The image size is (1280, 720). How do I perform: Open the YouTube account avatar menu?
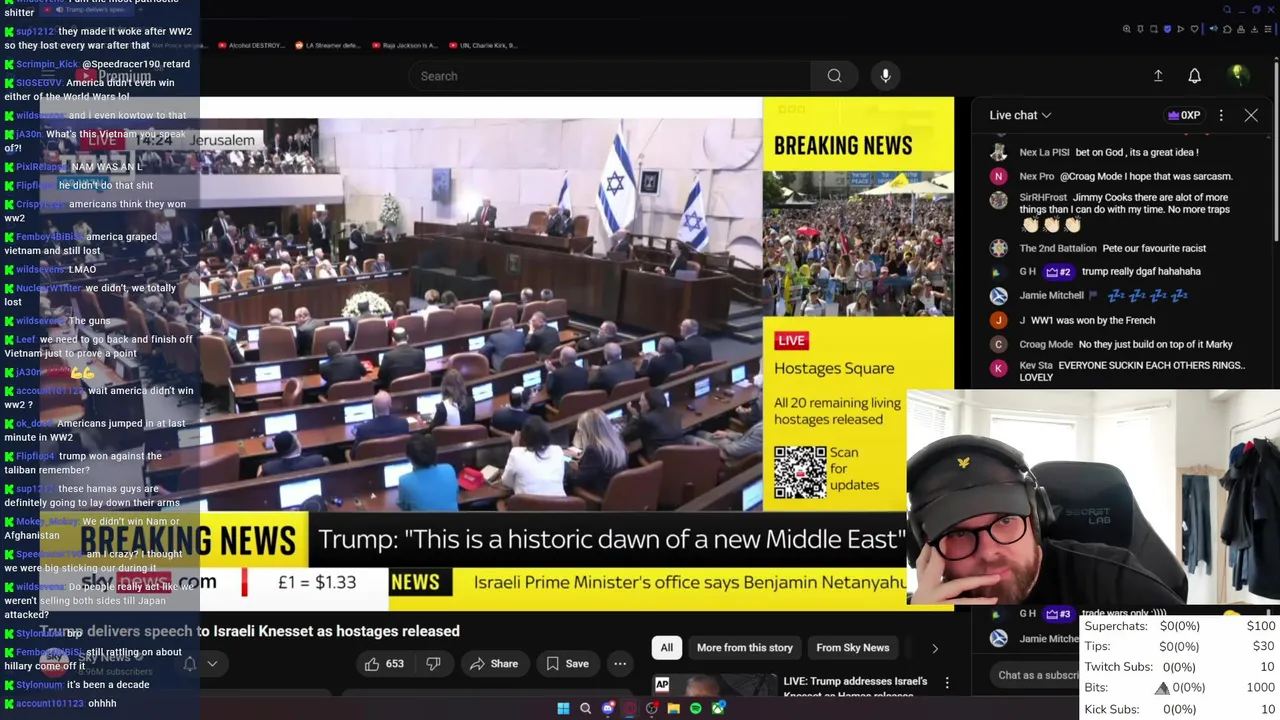1238,75
